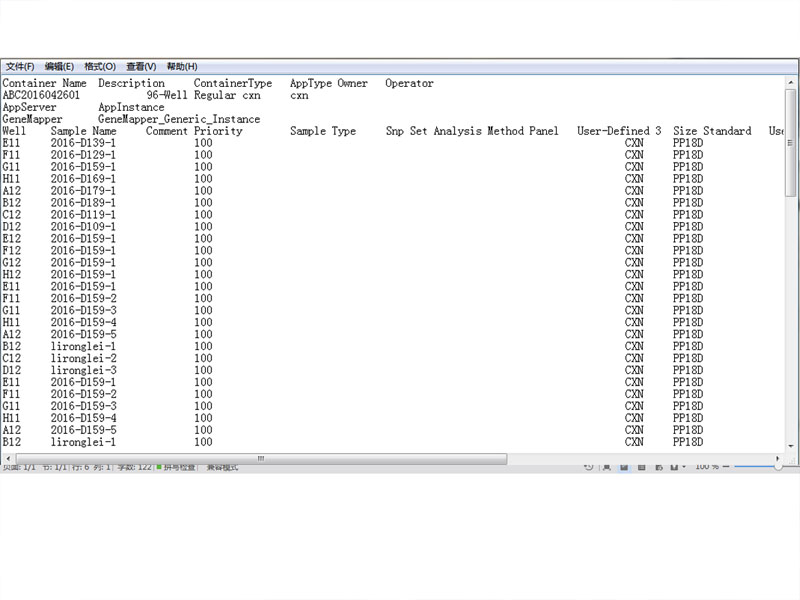
Task: Click horizontal scrollbar left arrow
Action: point(7,459)
